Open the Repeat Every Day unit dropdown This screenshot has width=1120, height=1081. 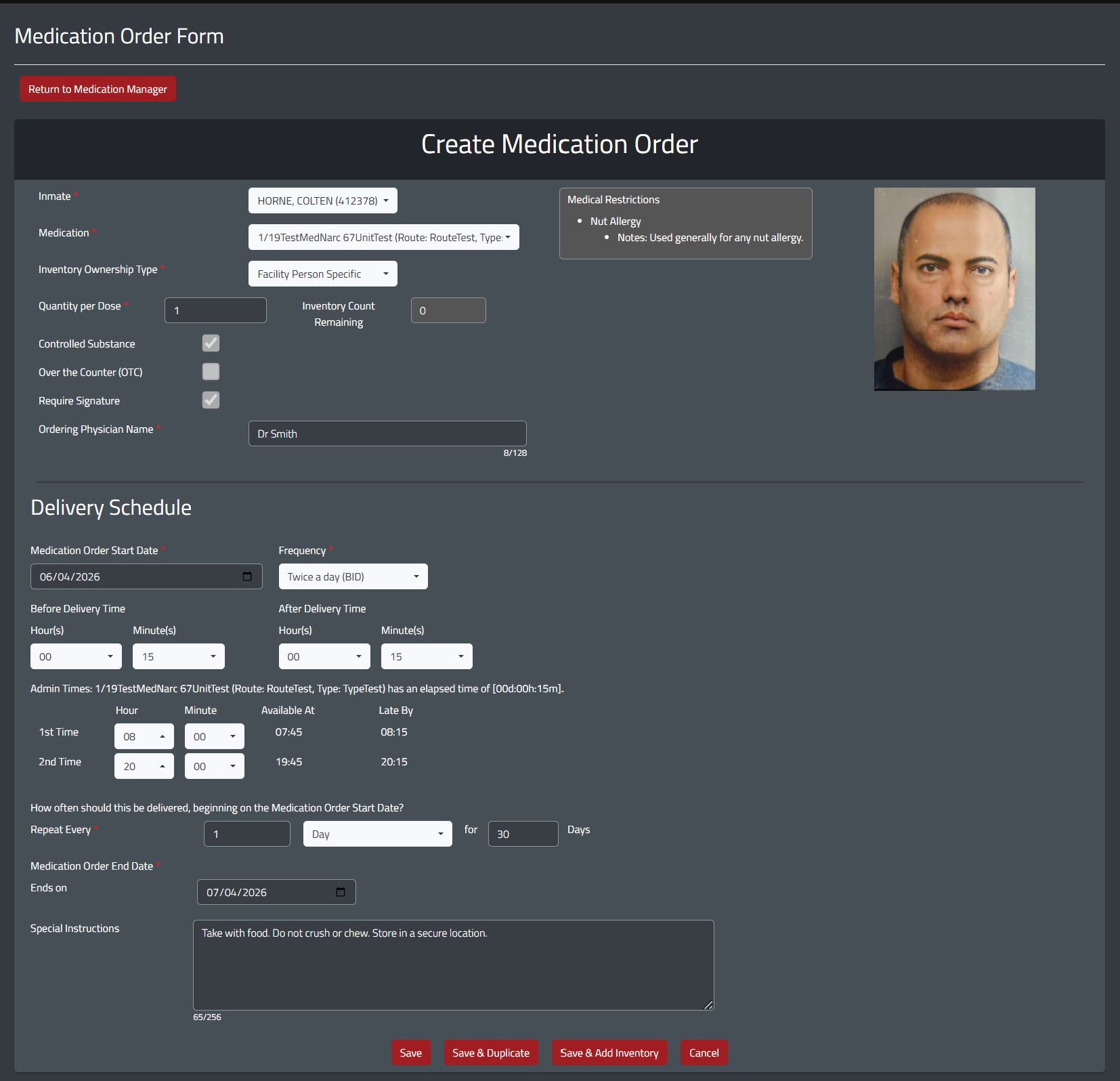tap(377, 834)
